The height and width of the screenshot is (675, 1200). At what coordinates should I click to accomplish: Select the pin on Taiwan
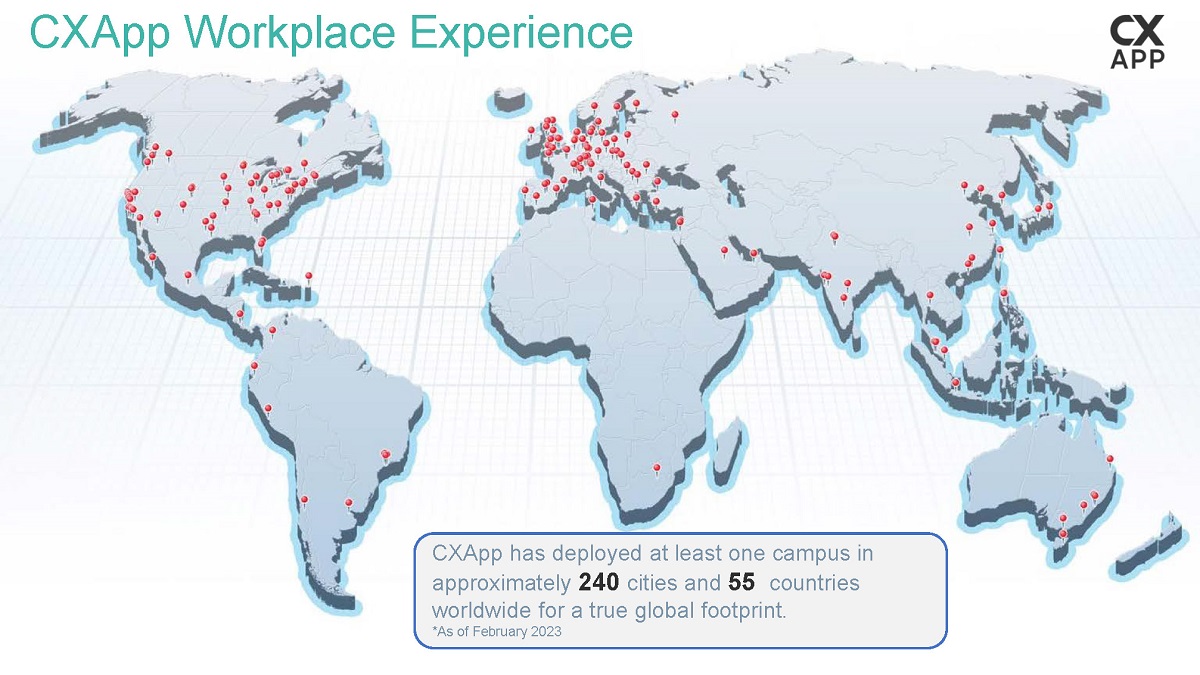(x=999, y=251)
